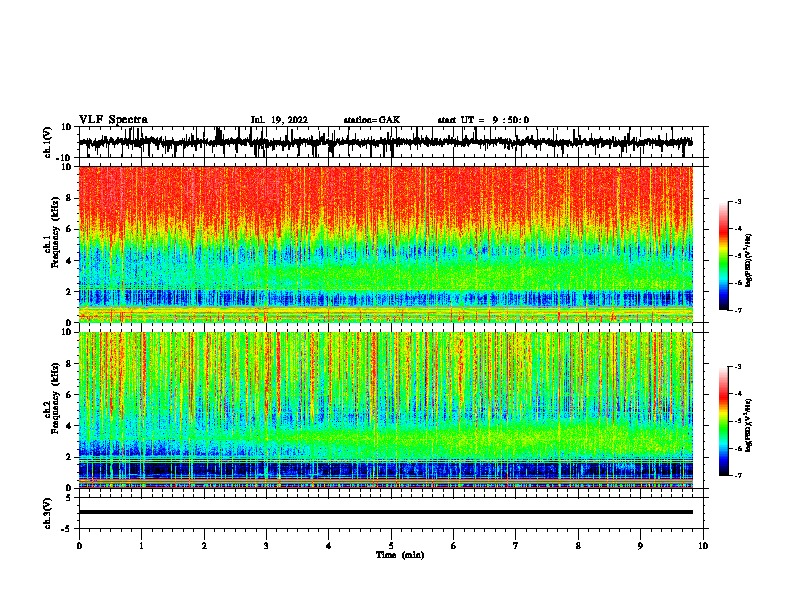Click the "6" kHz tick on ch.2 spectrogram
The image size is (792, 612).
point(69,395)
